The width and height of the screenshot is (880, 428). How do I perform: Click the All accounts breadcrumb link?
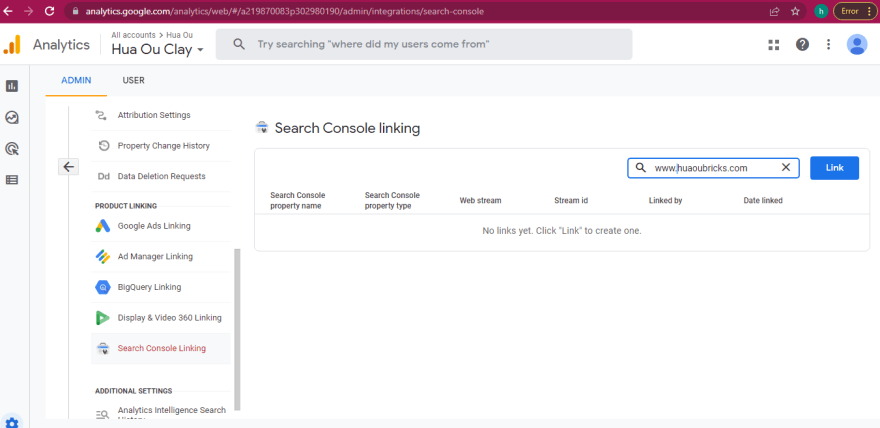pos(133,35)
